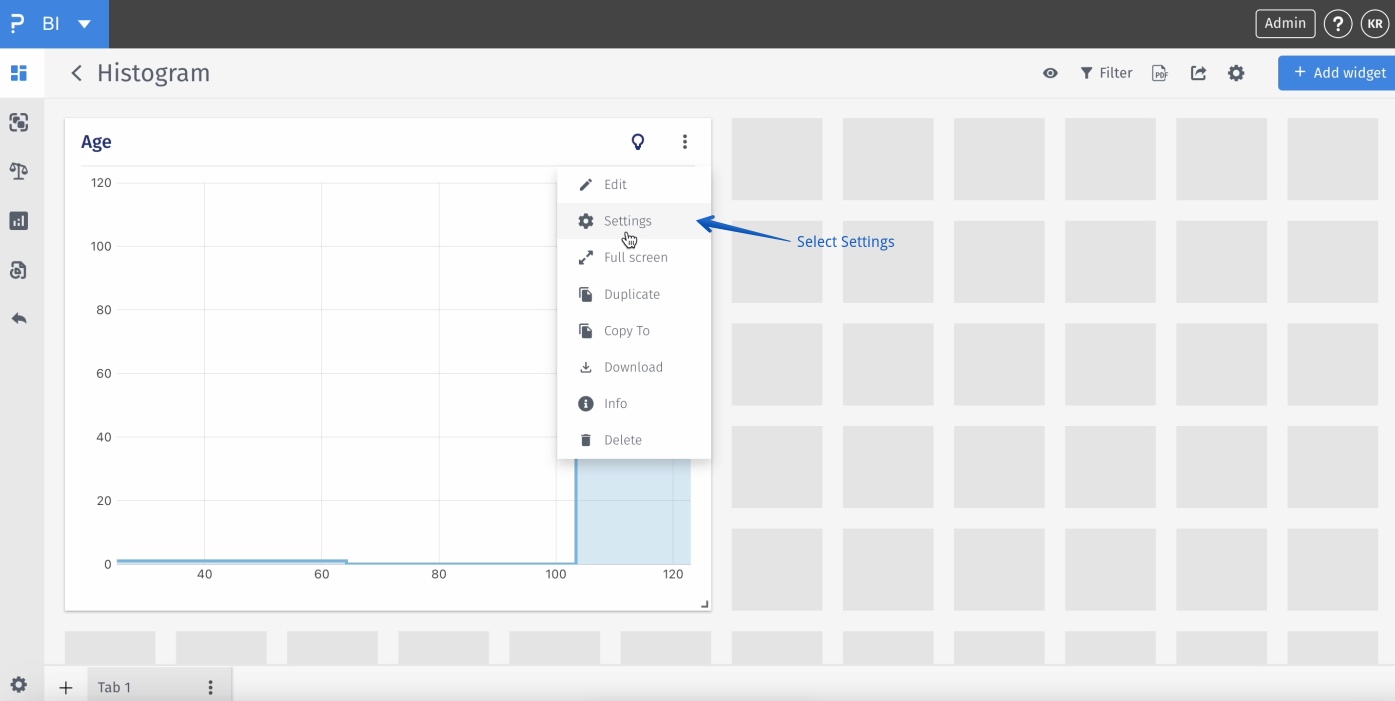The width and height of the screenshot is (1395, 701).
Task: Click the share dashboard icon
Action: [1198, 73]
